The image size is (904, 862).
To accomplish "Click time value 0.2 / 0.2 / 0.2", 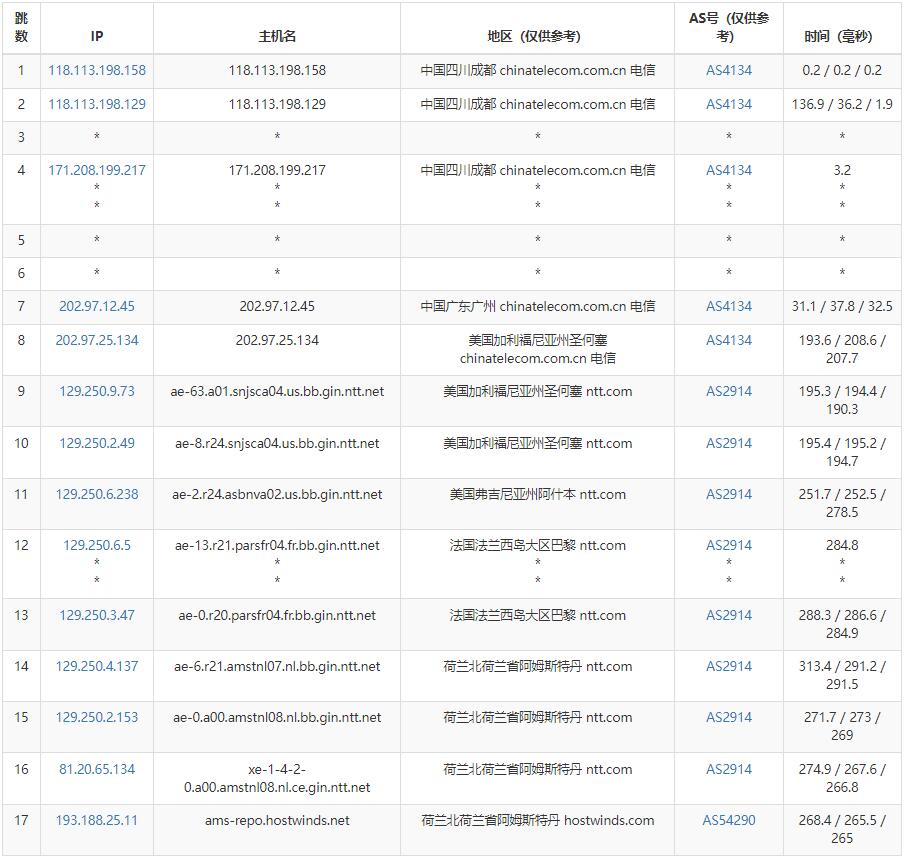I will 842,70.
